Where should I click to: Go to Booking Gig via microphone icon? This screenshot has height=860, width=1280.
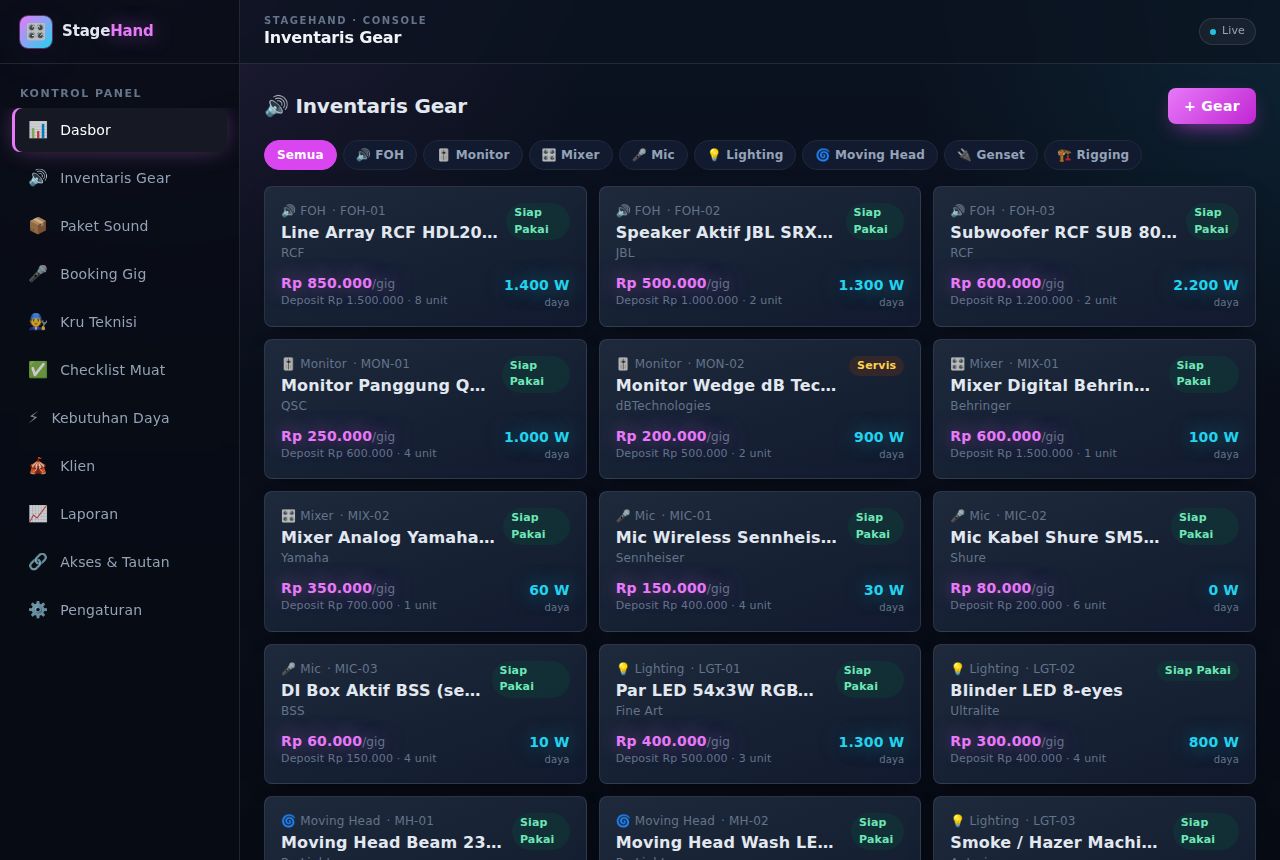[38, 274]
